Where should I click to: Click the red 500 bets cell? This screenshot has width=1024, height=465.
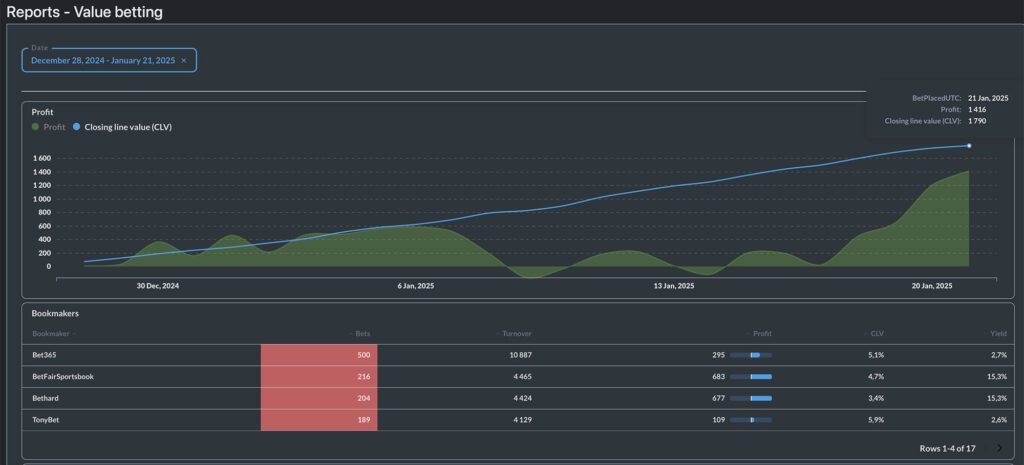pos(319,355)
